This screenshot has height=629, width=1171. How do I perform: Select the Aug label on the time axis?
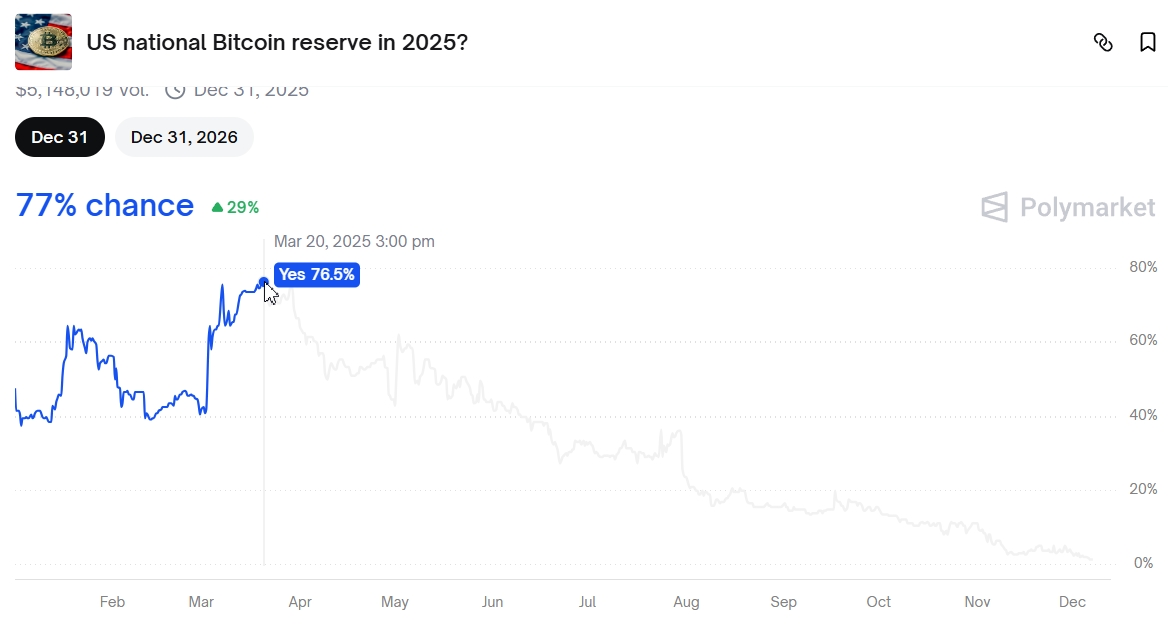point(686,602)
